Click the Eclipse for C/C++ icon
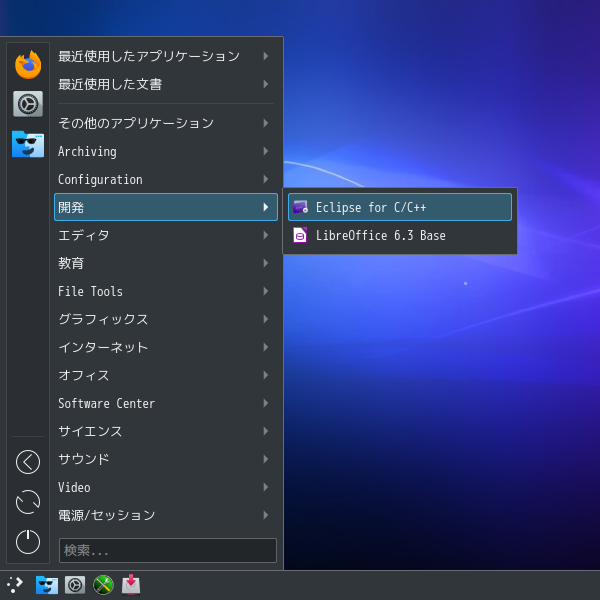The width and height of the screenshot is (600, 600). click(300, 207)
